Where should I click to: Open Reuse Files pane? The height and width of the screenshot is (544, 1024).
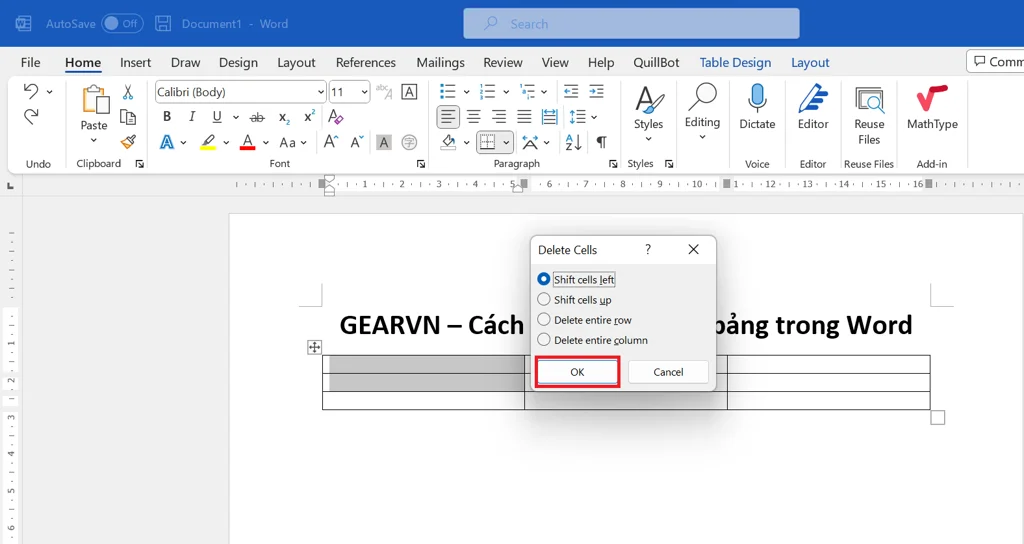(x=869, y=115)
